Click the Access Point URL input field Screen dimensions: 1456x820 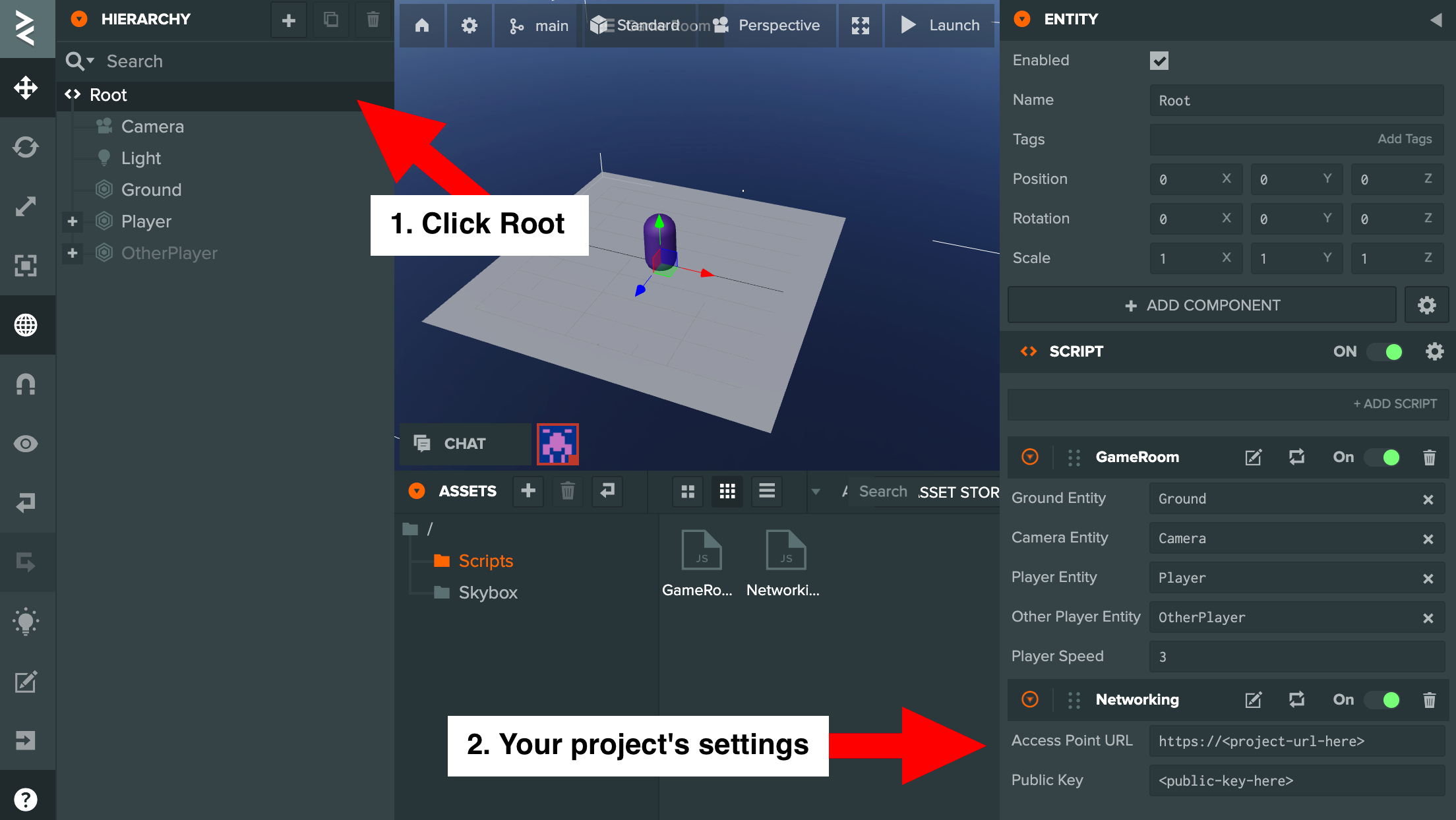[x=1290, y=740]
